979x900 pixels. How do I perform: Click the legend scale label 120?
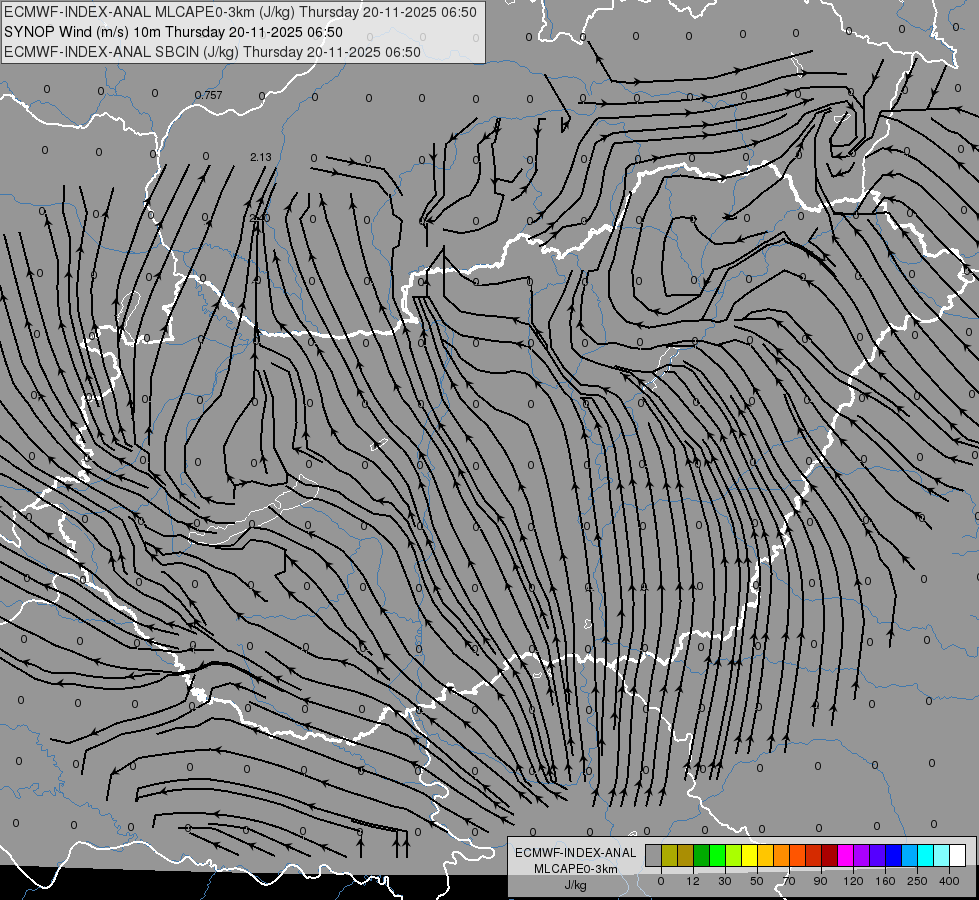tap(853, 881)
